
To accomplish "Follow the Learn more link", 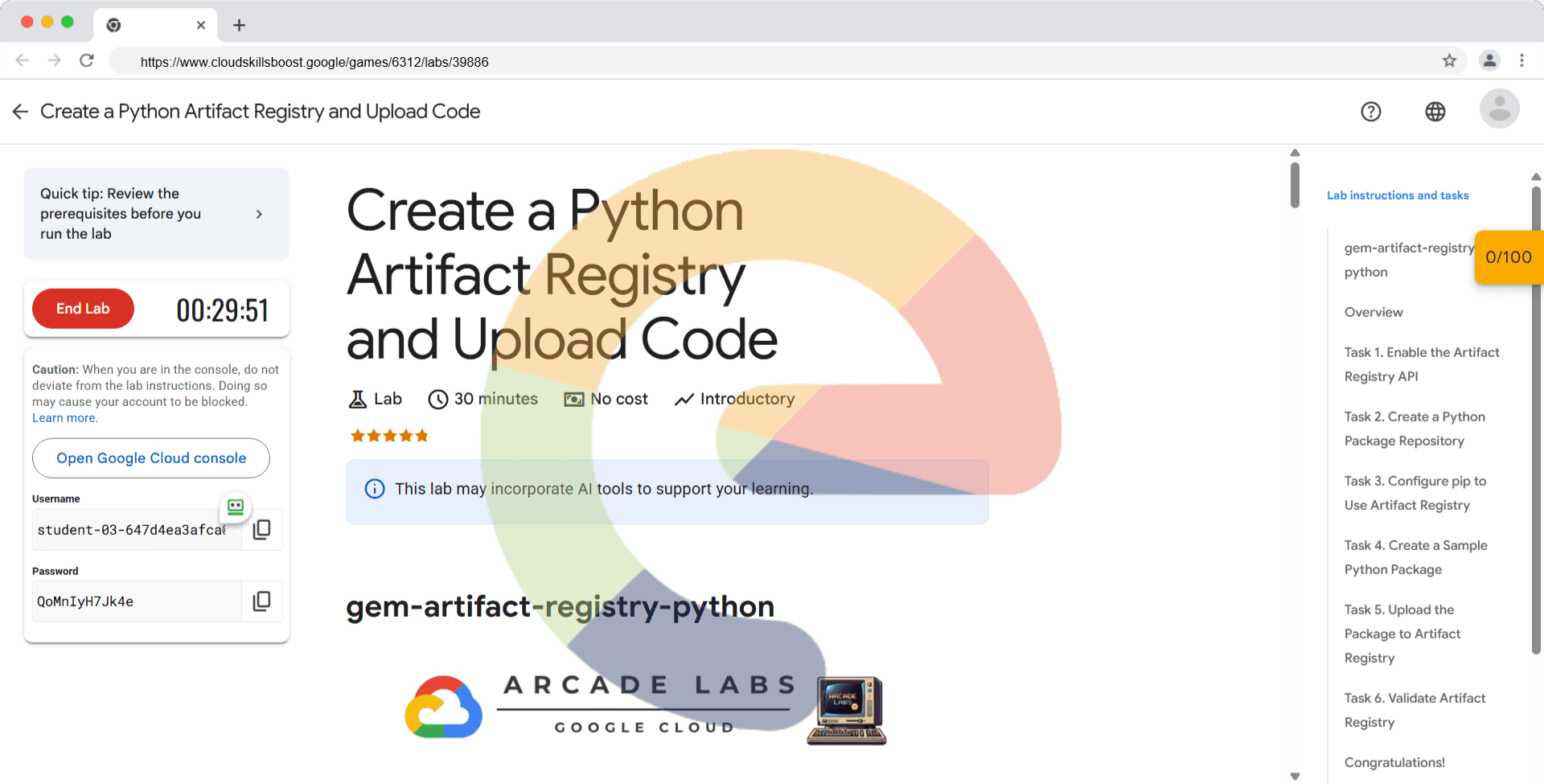I will point(64,418).
